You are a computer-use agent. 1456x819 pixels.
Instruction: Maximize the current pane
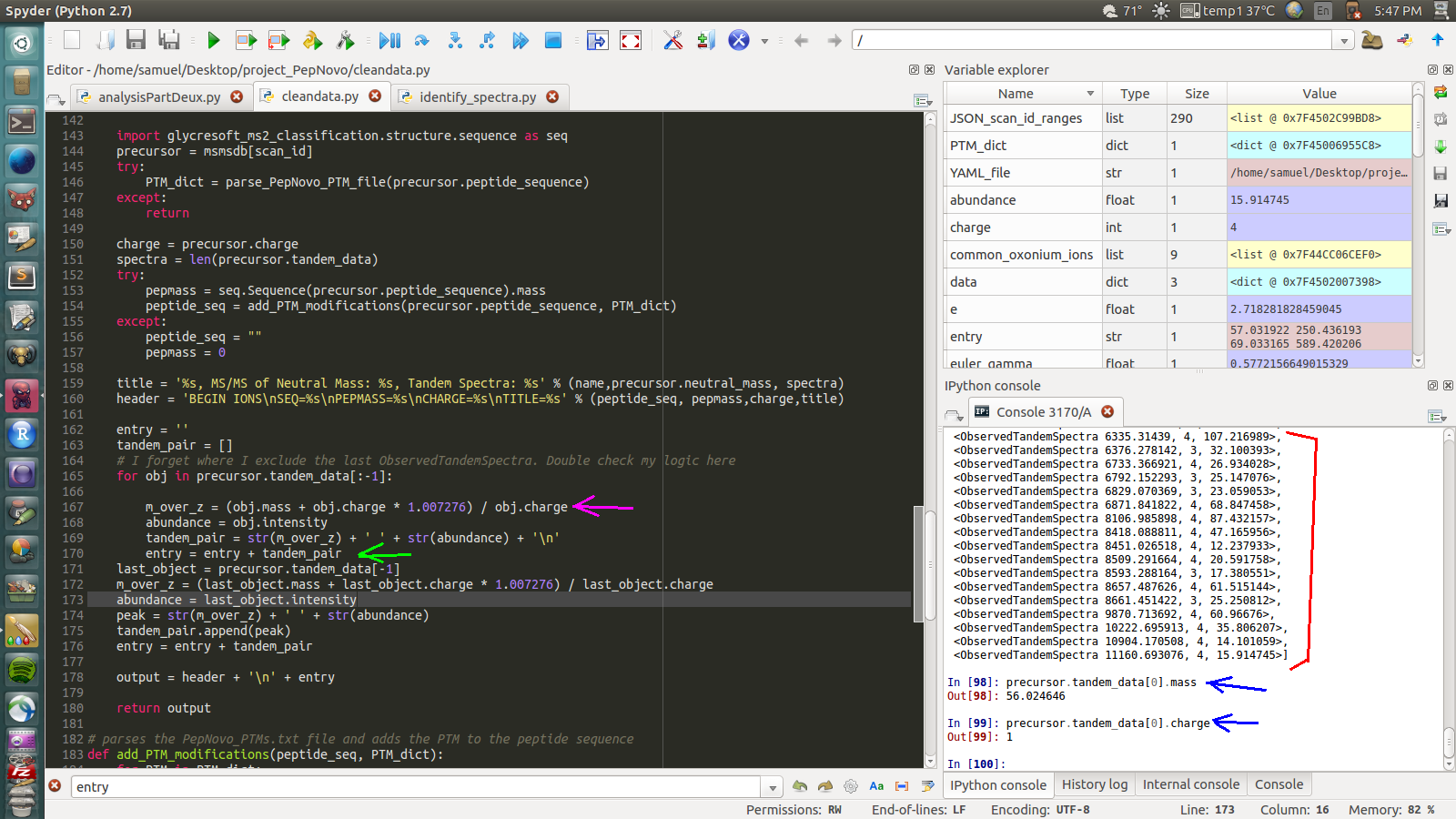point(630,40)
